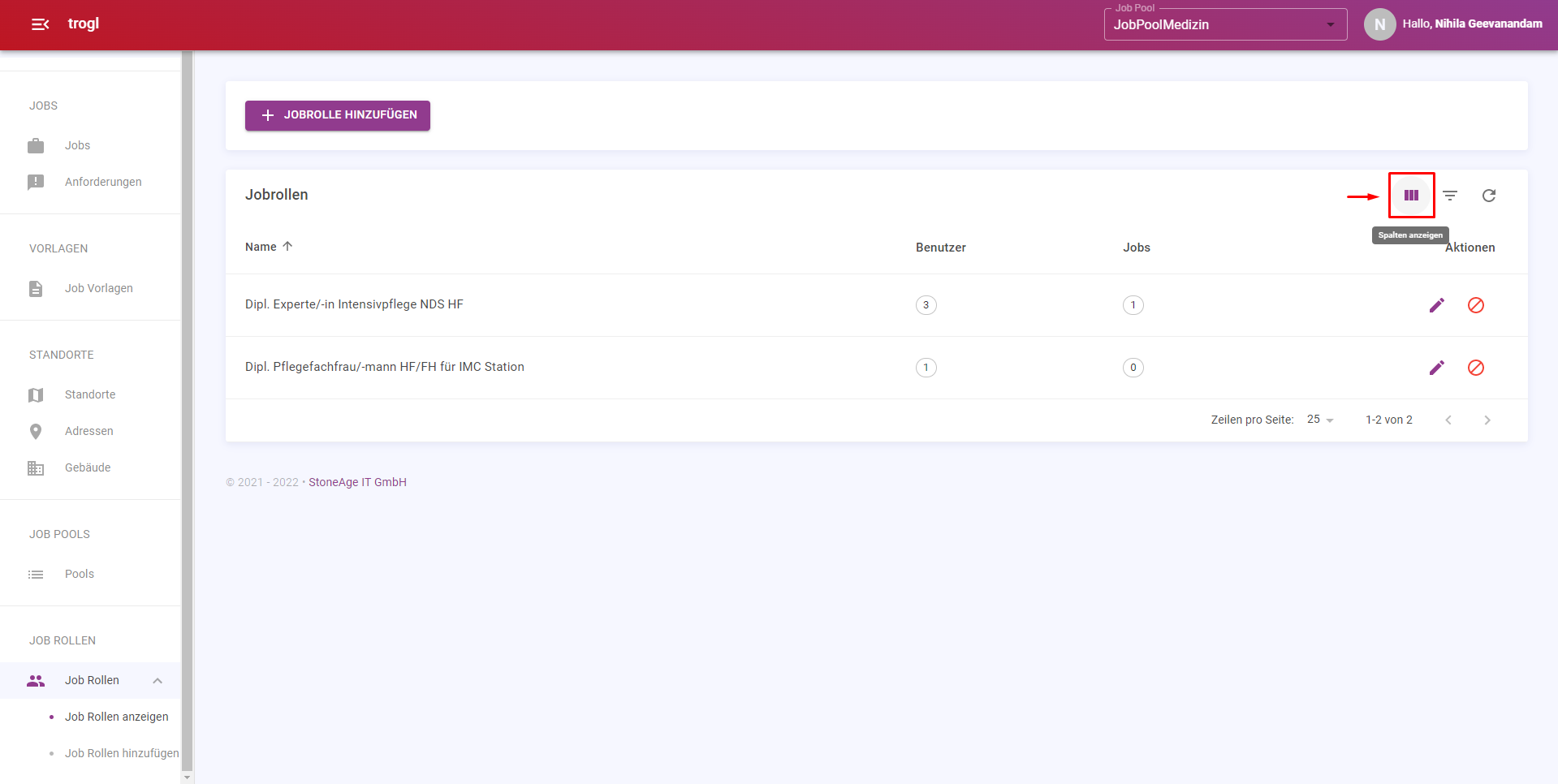Viewport: 1558px width, 784px height.
Task: Click Dipl. Pflegefachfrau/-mann HF/FH für IMC Station
Action: click(385, 367)
